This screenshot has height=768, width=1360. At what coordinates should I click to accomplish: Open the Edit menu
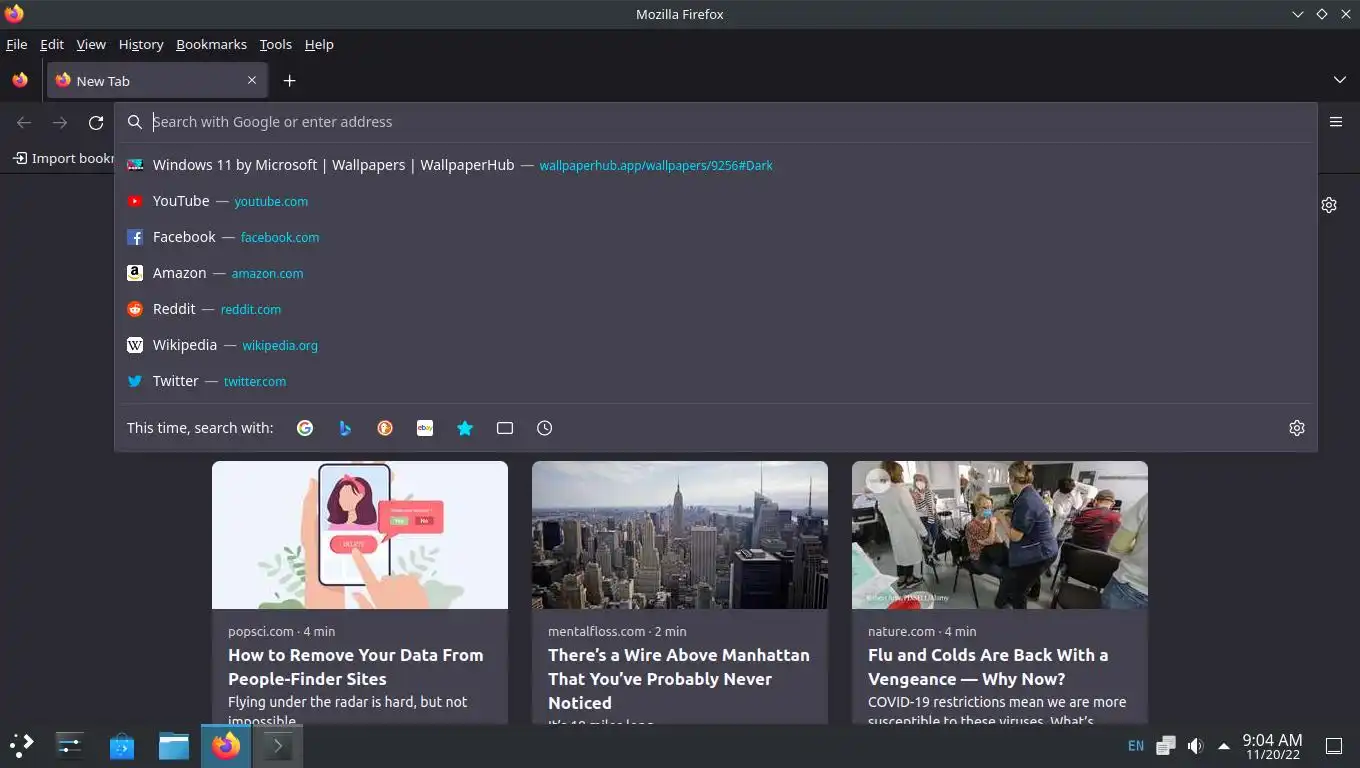click(x=52, y=44)
